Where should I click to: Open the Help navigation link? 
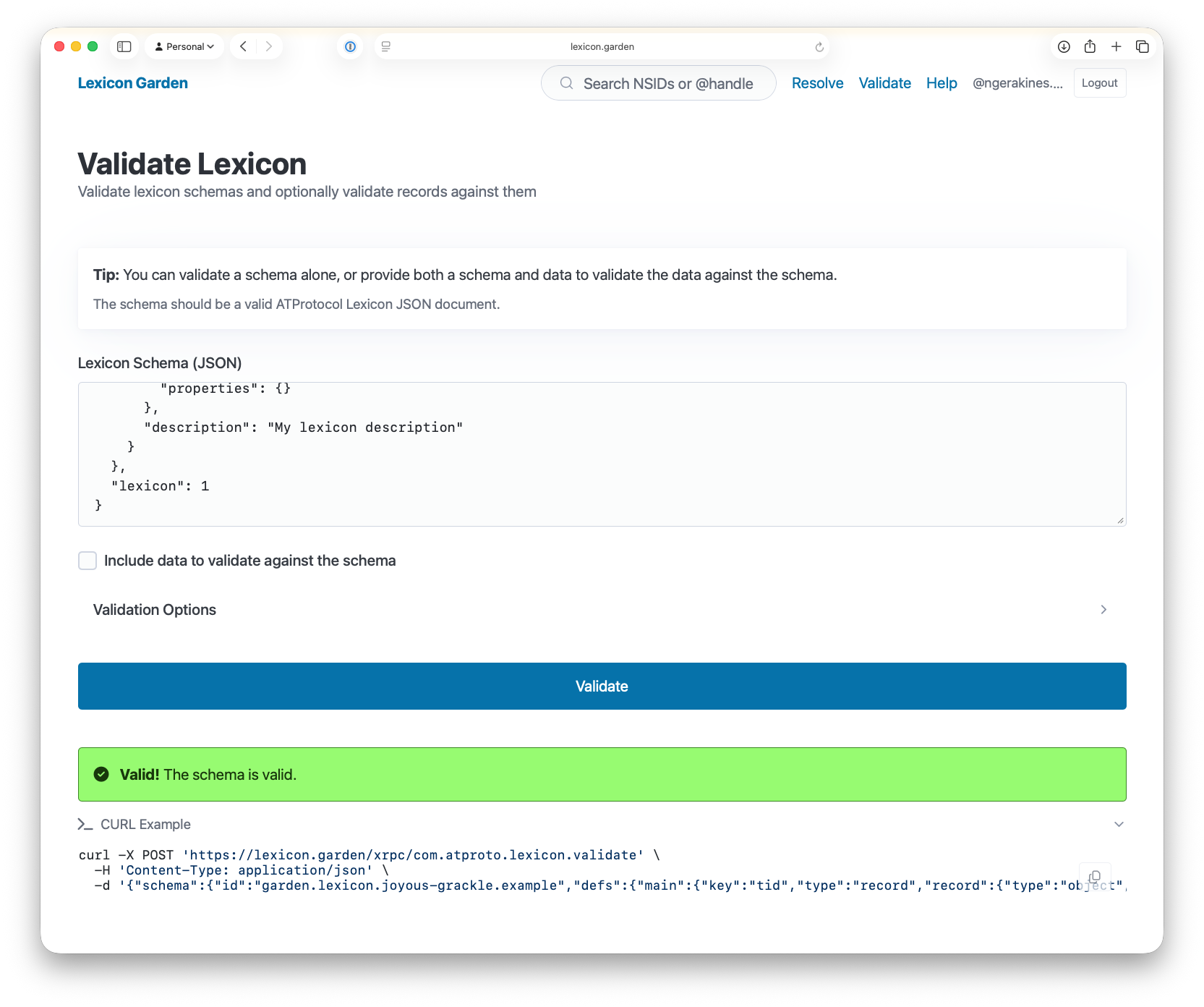942,83
